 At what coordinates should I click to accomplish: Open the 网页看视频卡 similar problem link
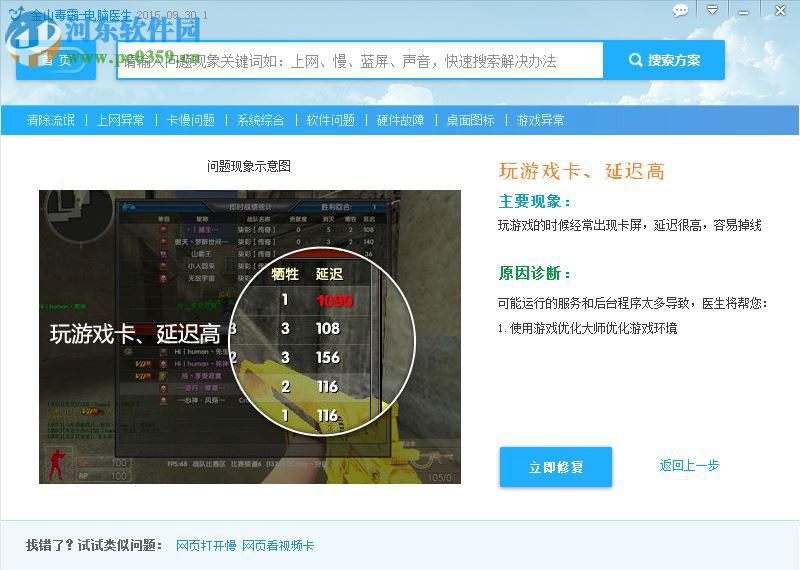(x=278, y=546)
